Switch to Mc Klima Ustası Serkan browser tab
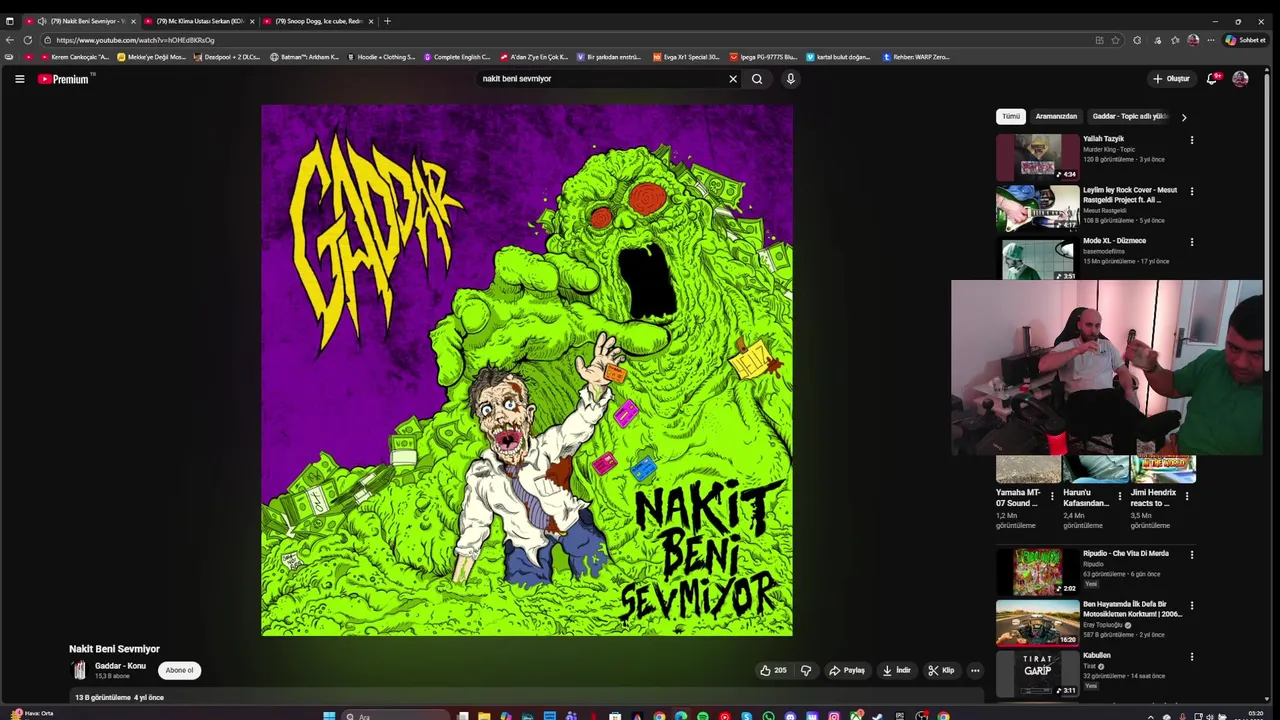 pos(198,21)
